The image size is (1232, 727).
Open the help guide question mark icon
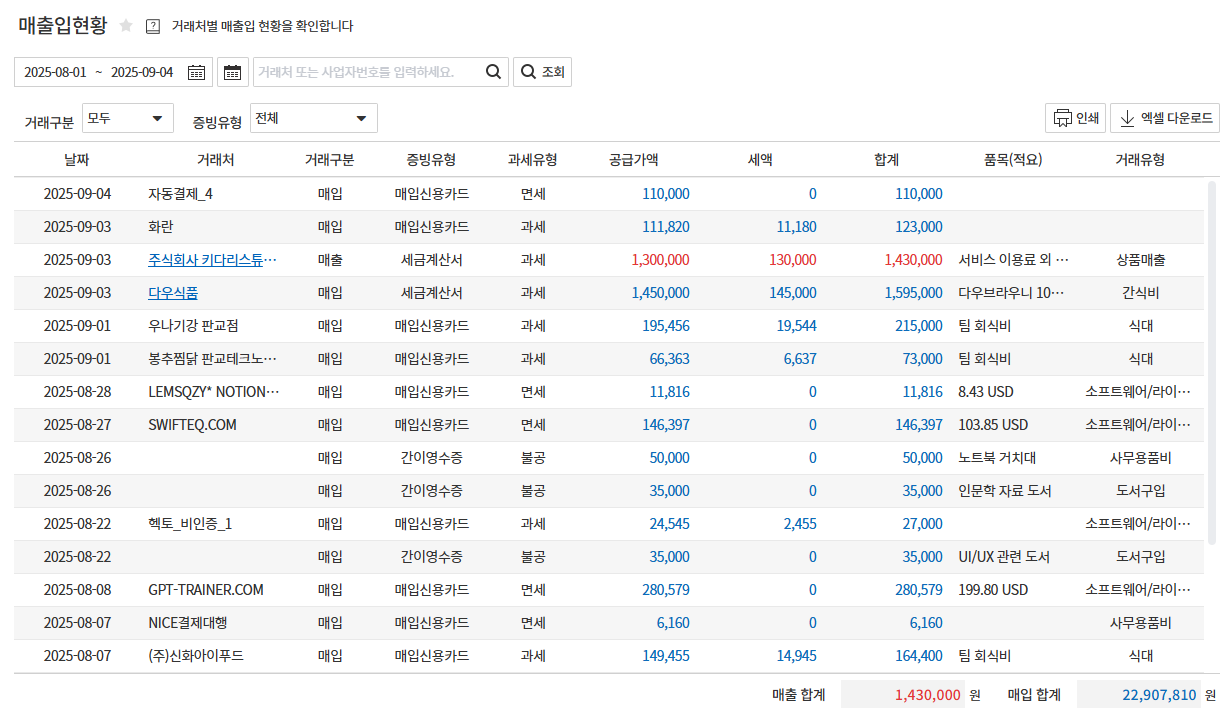coord(153,26)
